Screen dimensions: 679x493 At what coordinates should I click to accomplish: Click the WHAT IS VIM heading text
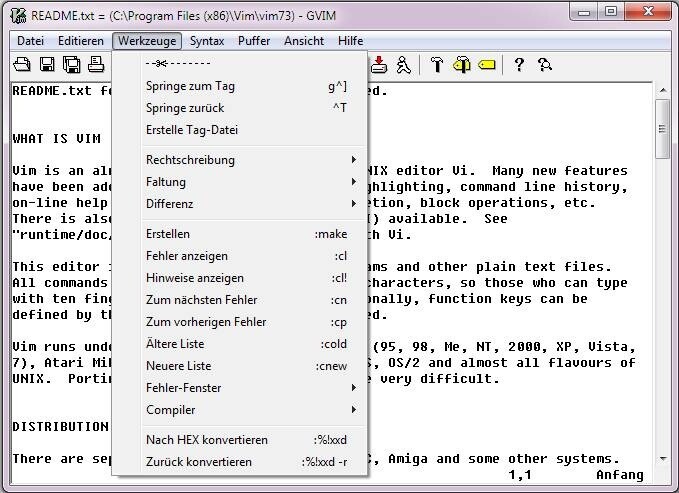[x=57, y=139]
